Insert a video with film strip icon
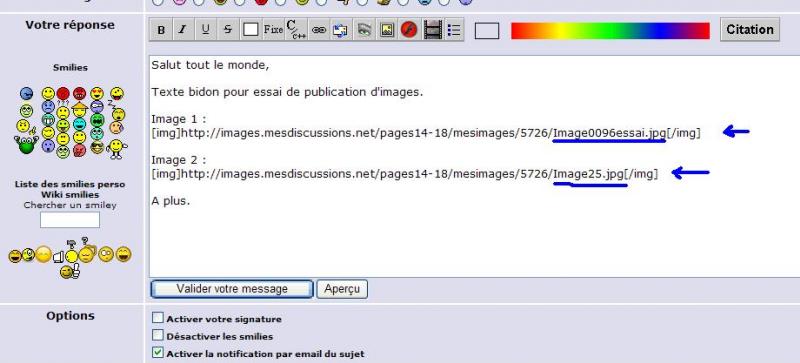This screenshot has height=363, width=800. click(x=433, y=30)
